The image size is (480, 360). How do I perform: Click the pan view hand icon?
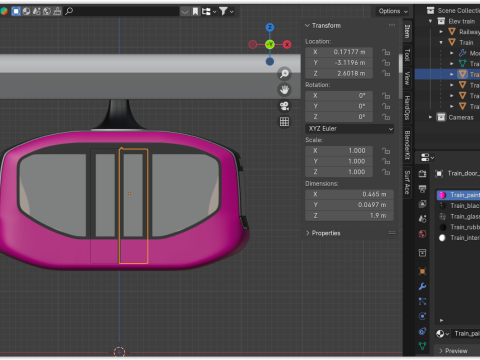284,90
